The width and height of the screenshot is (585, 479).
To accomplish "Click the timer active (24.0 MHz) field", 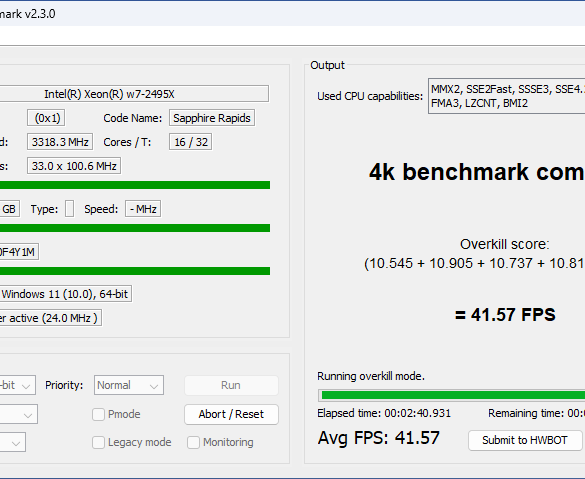I will [x=51, y=318].
